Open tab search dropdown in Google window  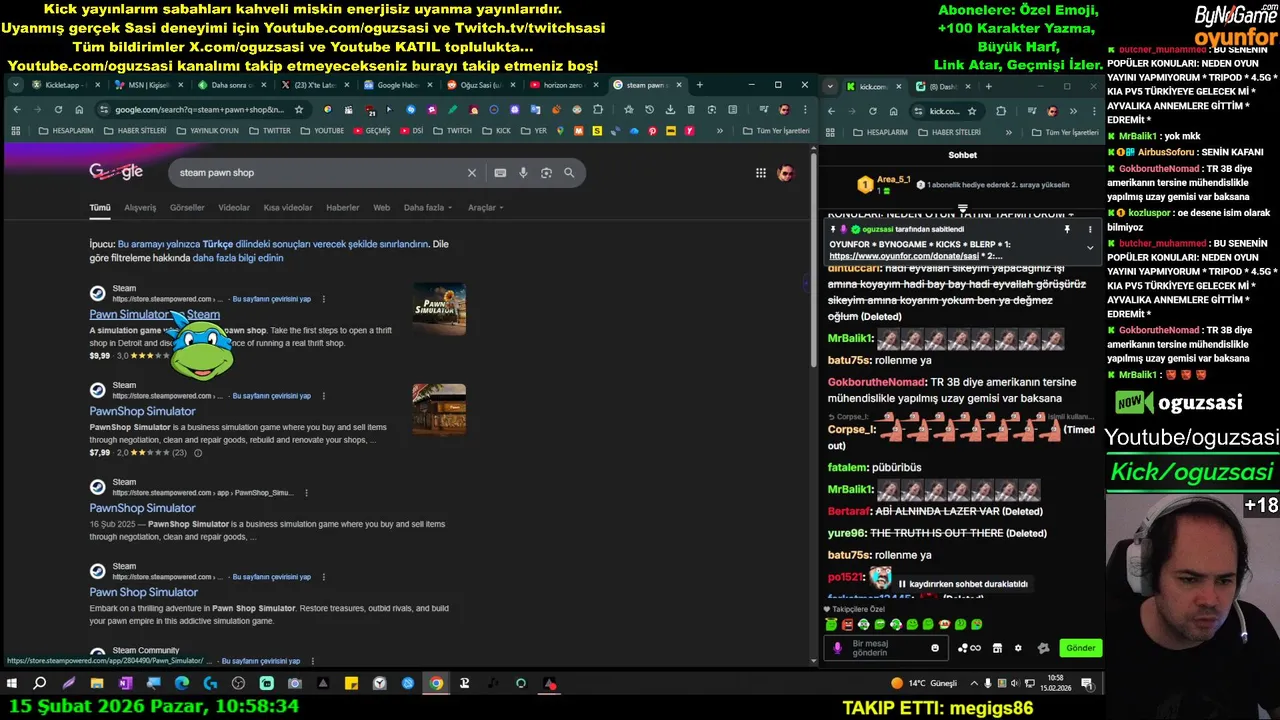(x=16, y=85)
